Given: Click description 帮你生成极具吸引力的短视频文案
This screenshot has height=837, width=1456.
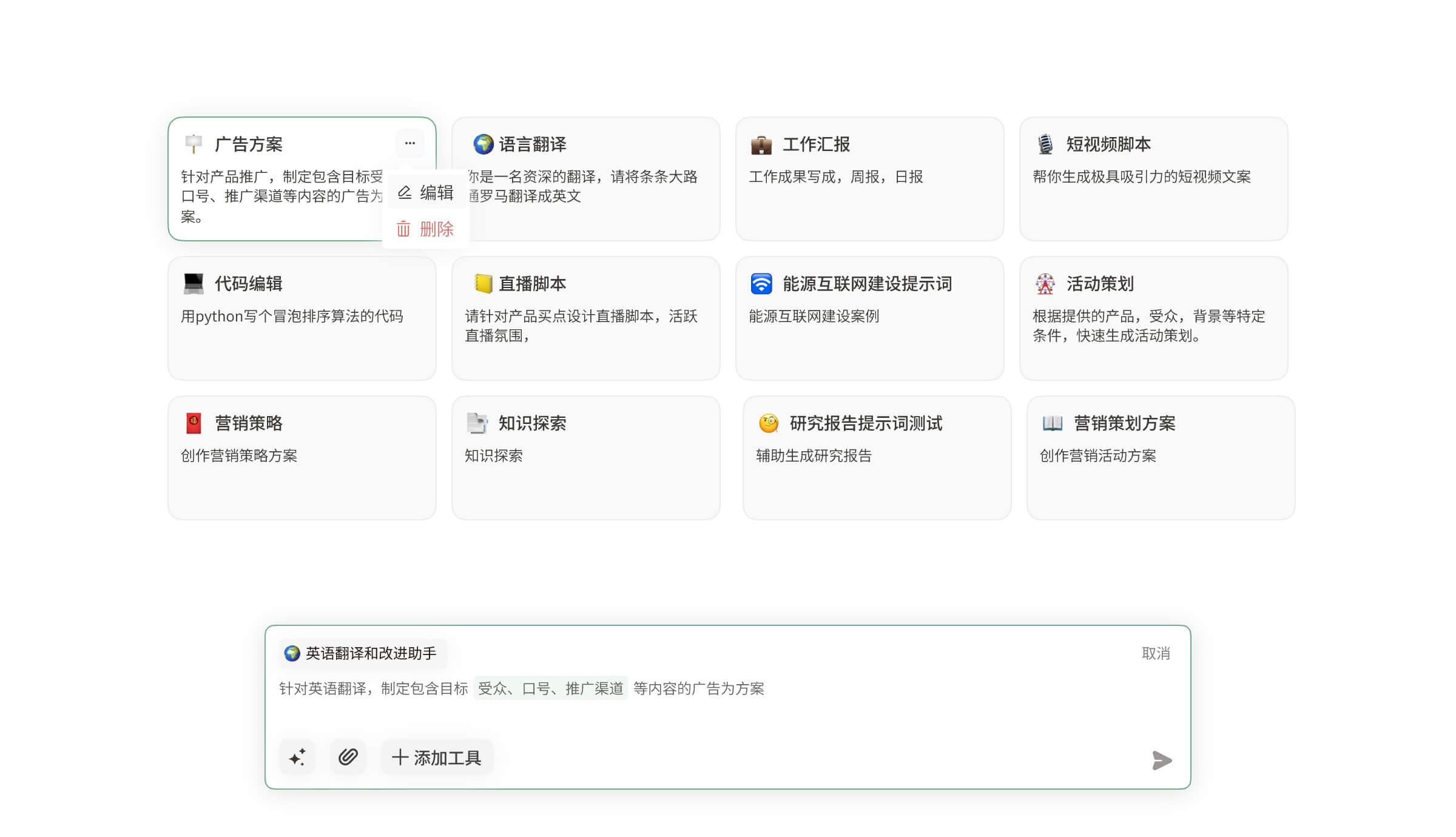Looking at the screenshot, I should (x=1142, y=176).
